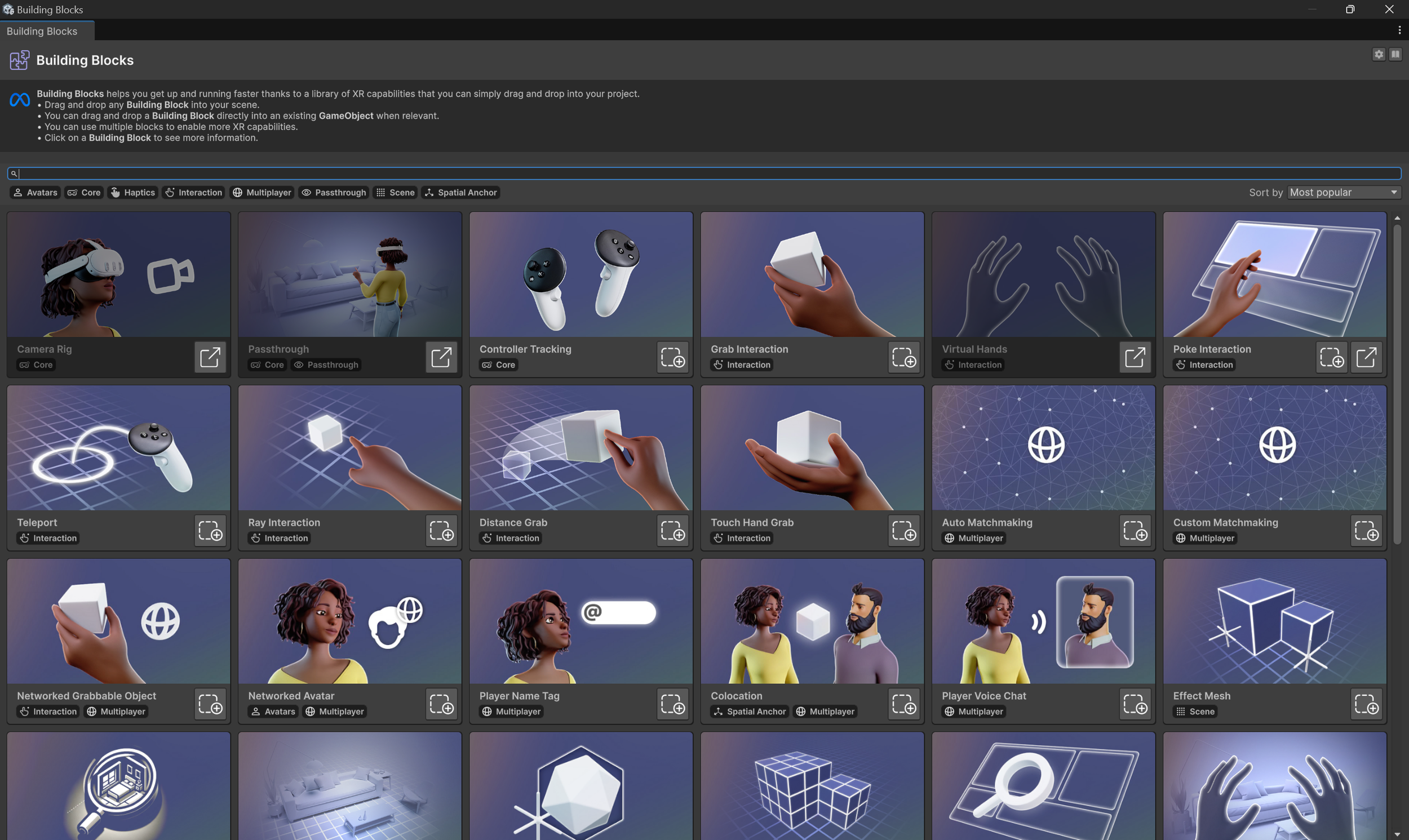The width and height of the screenshot is (1409, 840).
Task: Click the scrollbar down arrow
Action: pos(1397,834)
